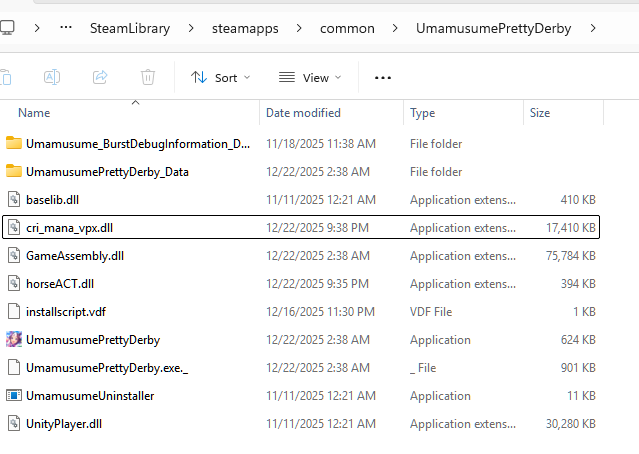Click the 901 KB size cell
Screen dimensions: 639x454
coord(578,368)
